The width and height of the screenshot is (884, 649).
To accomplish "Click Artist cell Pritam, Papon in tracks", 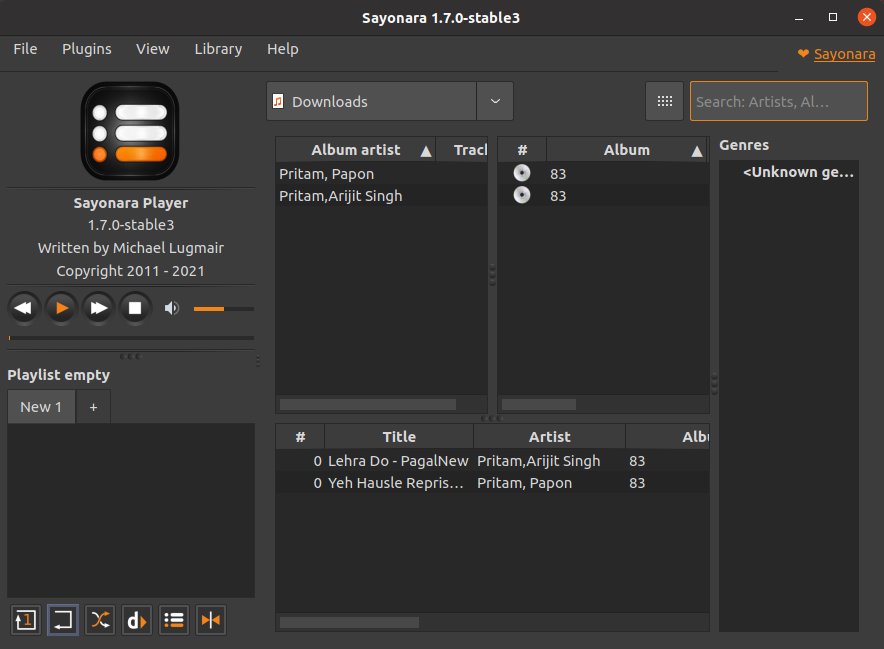I will pyautogui.click(x=524, y=483).
